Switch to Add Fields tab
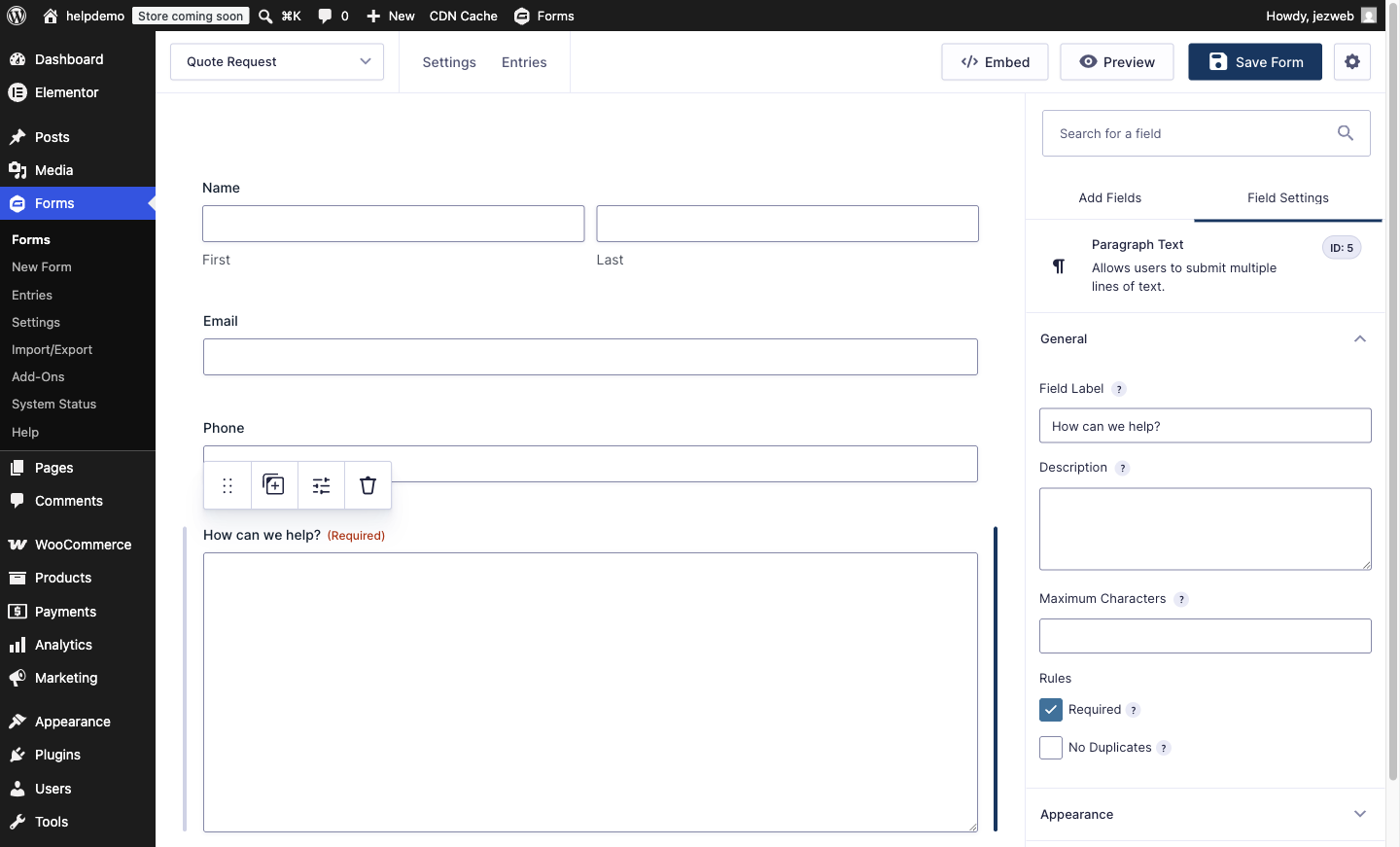 tap(1110, 197)
